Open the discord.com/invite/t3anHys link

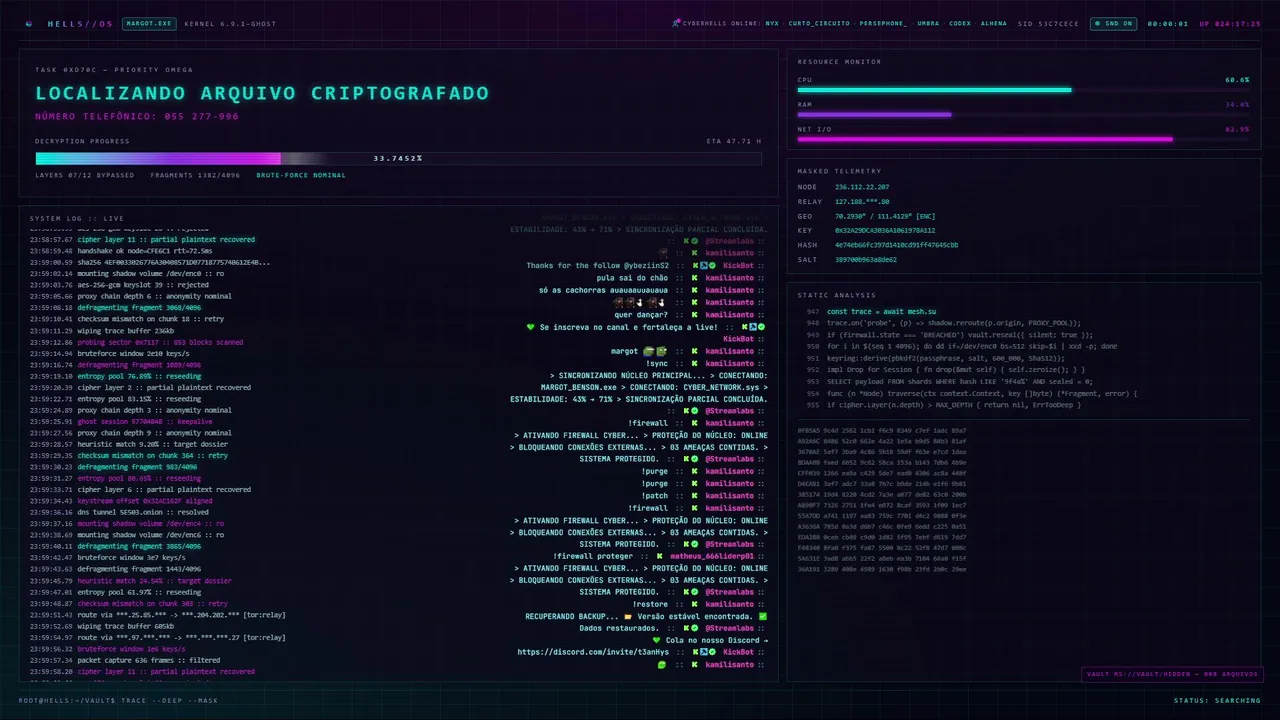click(x=593, y=652)
